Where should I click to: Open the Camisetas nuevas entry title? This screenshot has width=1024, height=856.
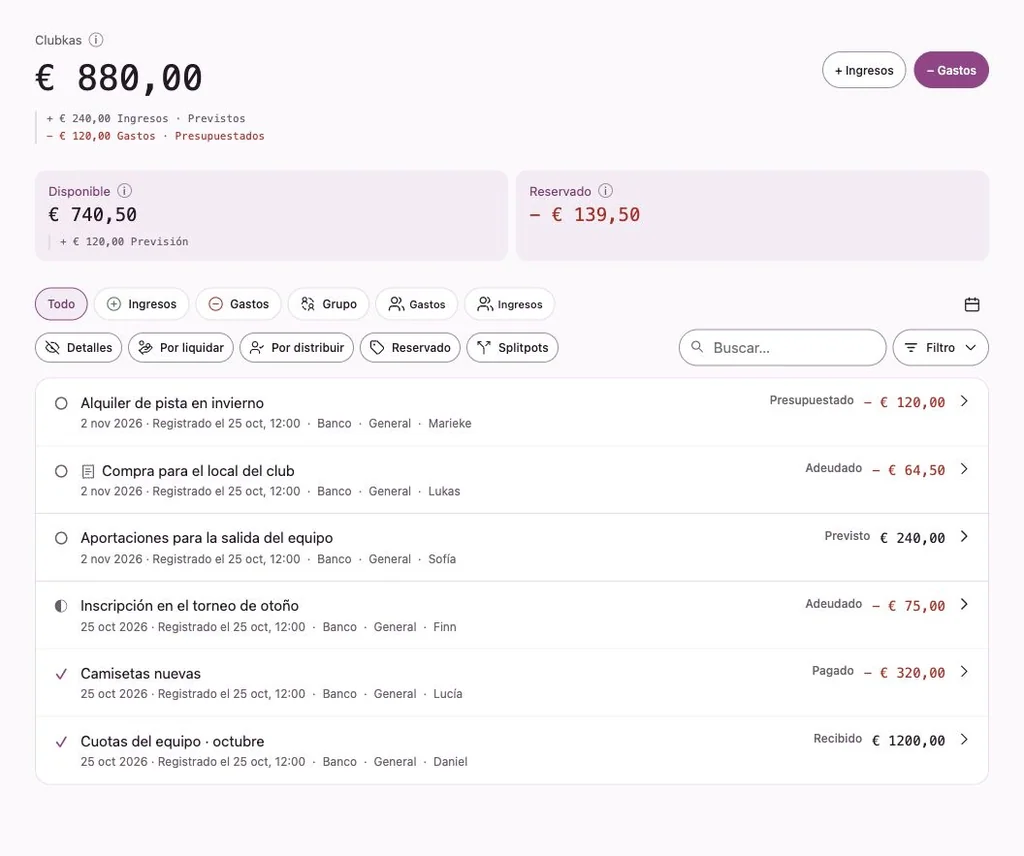[140, 674]
